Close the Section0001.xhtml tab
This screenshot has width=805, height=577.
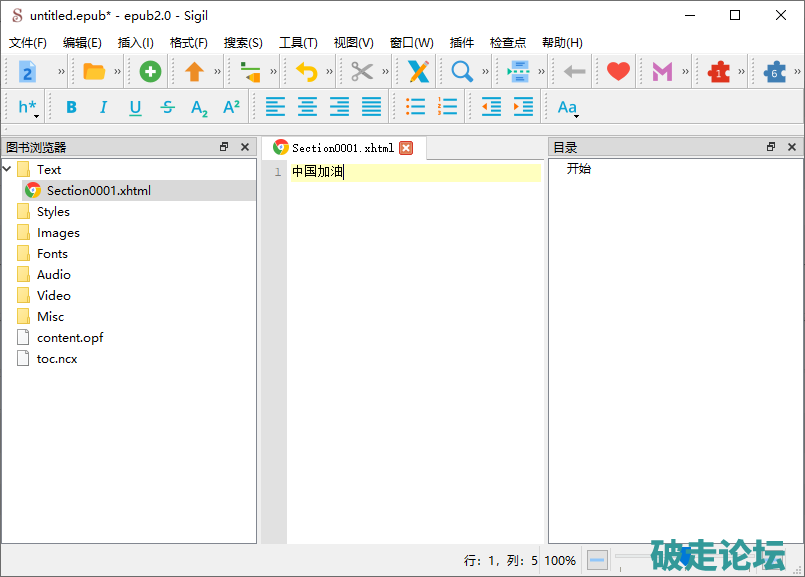[x=406, y=148]
